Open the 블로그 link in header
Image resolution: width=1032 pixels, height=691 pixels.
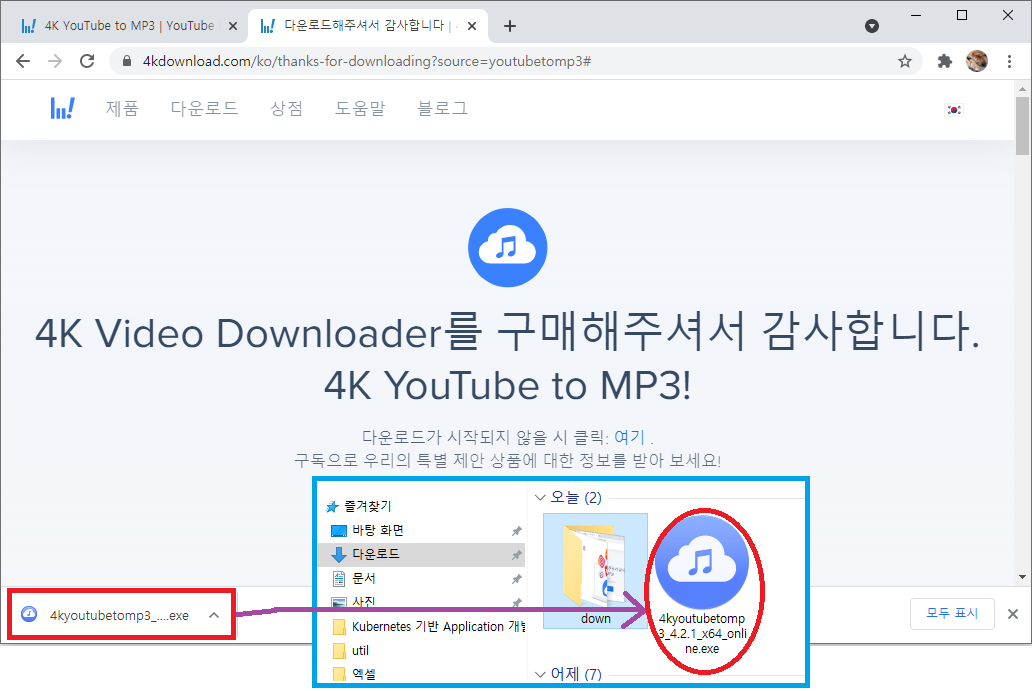442,108
